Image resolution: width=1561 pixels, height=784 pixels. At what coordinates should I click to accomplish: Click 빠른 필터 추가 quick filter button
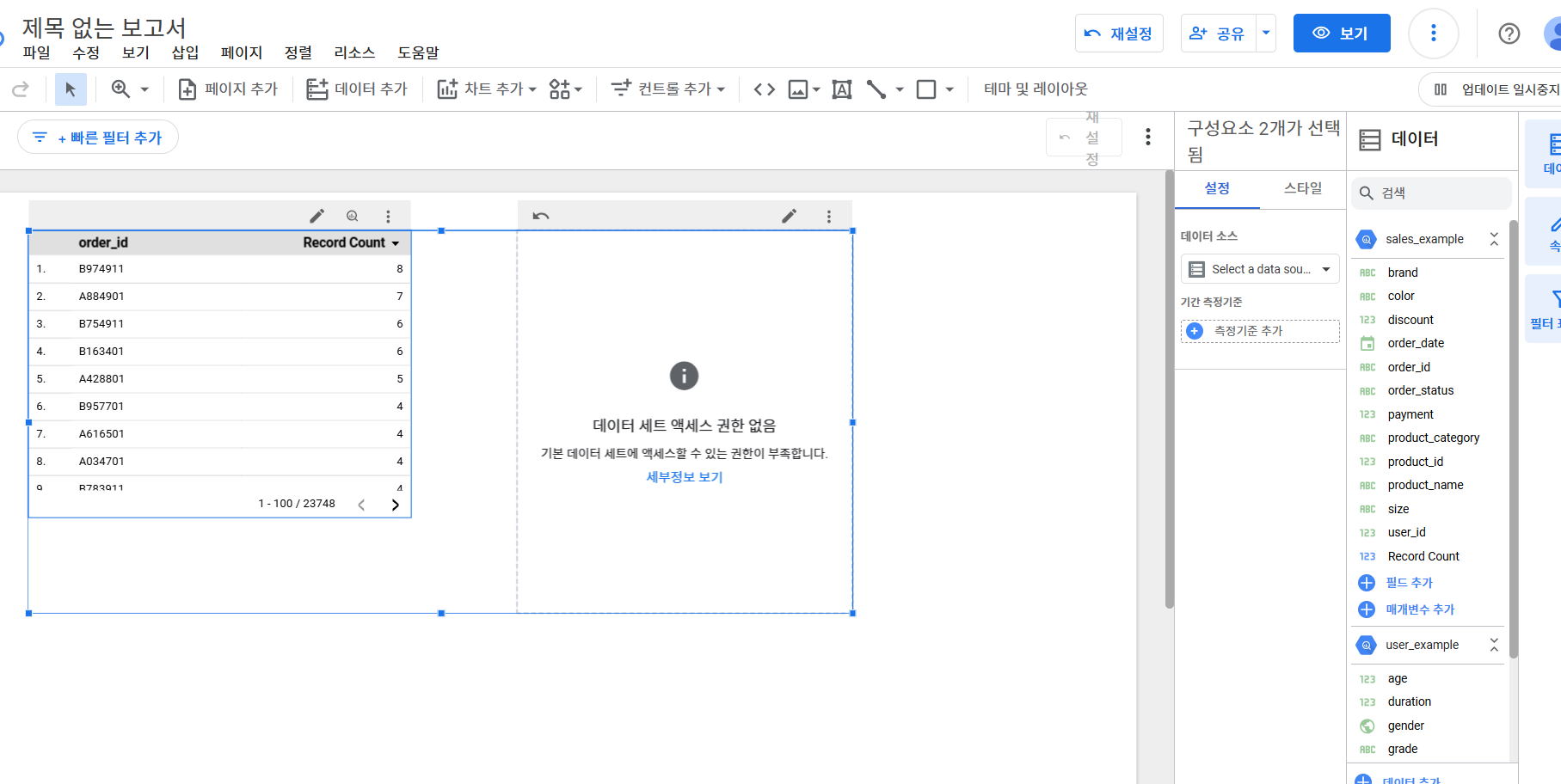click(98, 138)
